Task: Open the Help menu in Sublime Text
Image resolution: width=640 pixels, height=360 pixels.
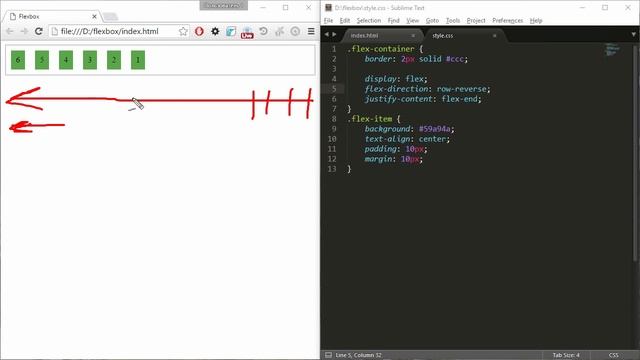Action: pyautogui.click(x=536, y=20)
